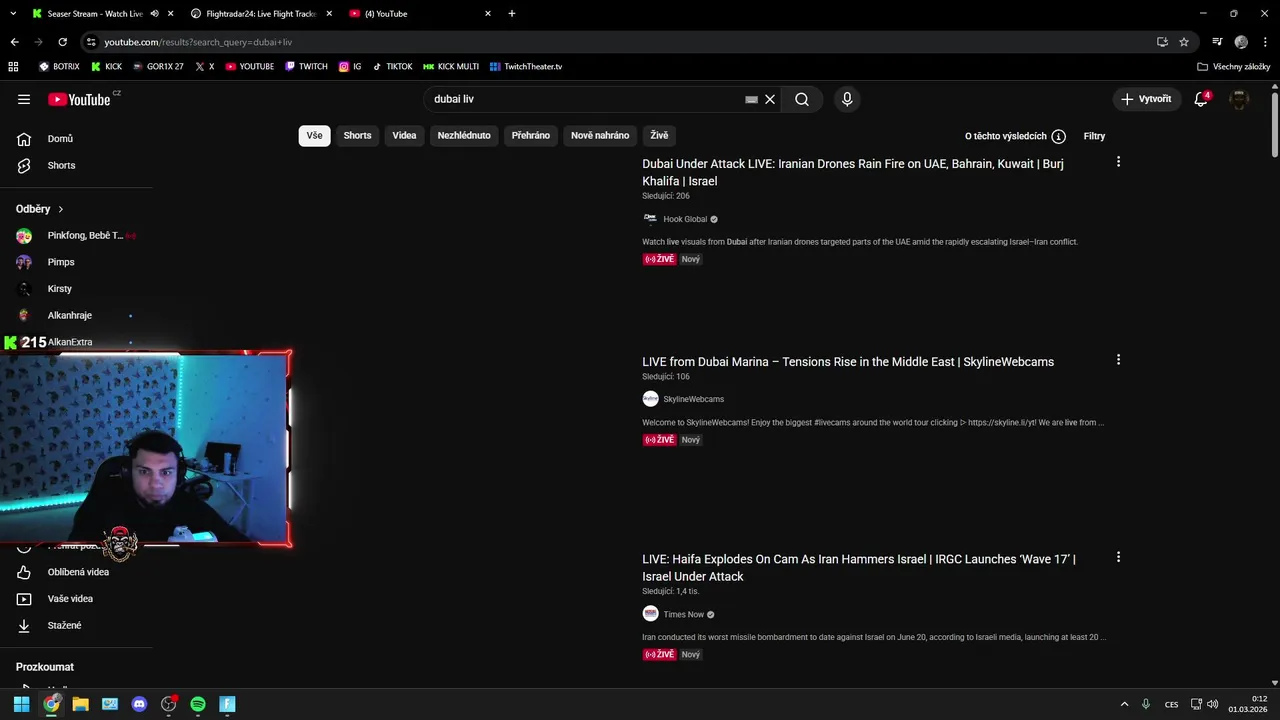
Task: Click the page vertical scrollbar thumb
Action: tap(1274, 123)
